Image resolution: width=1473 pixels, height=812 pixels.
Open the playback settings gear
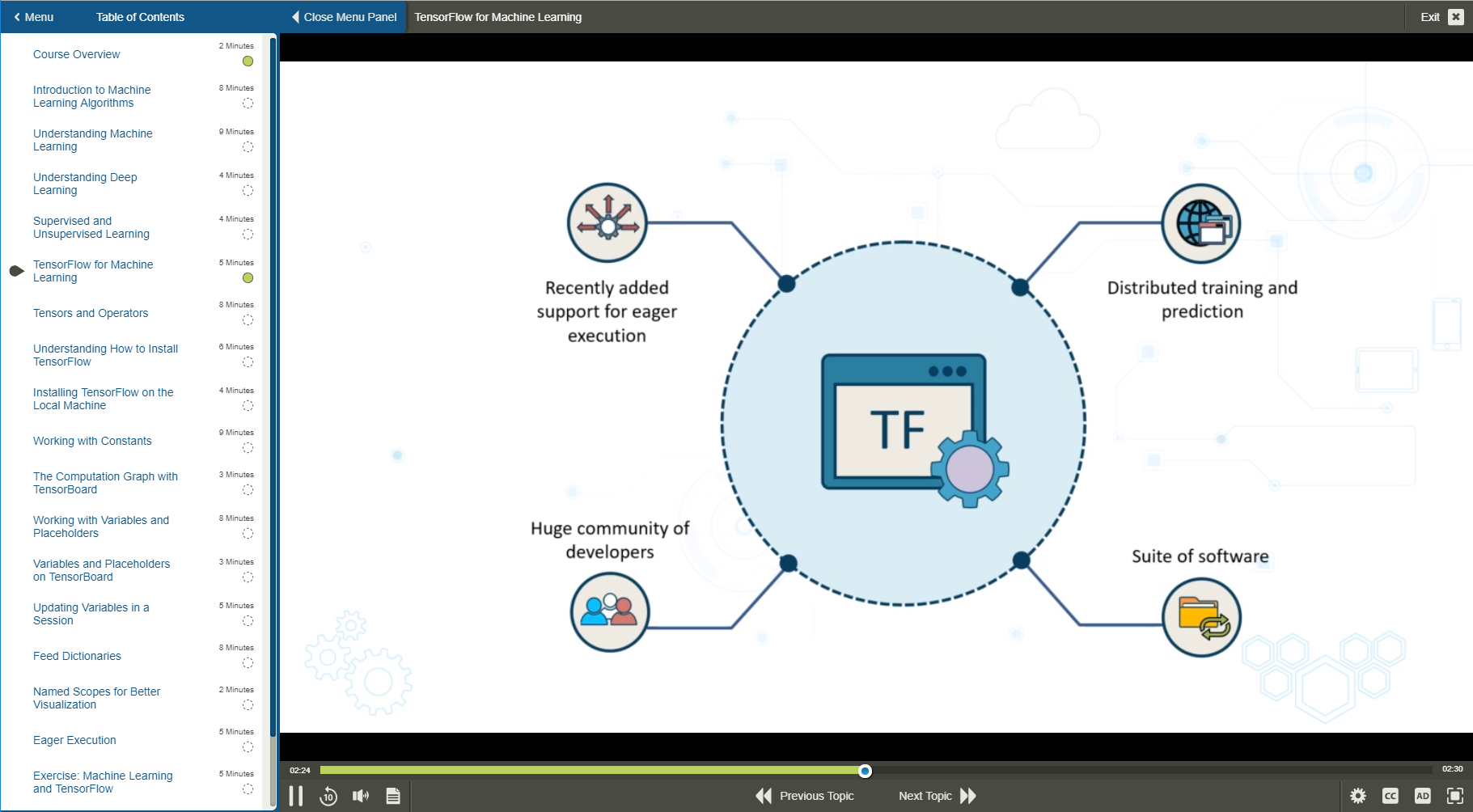click(x=1359, y=796)
